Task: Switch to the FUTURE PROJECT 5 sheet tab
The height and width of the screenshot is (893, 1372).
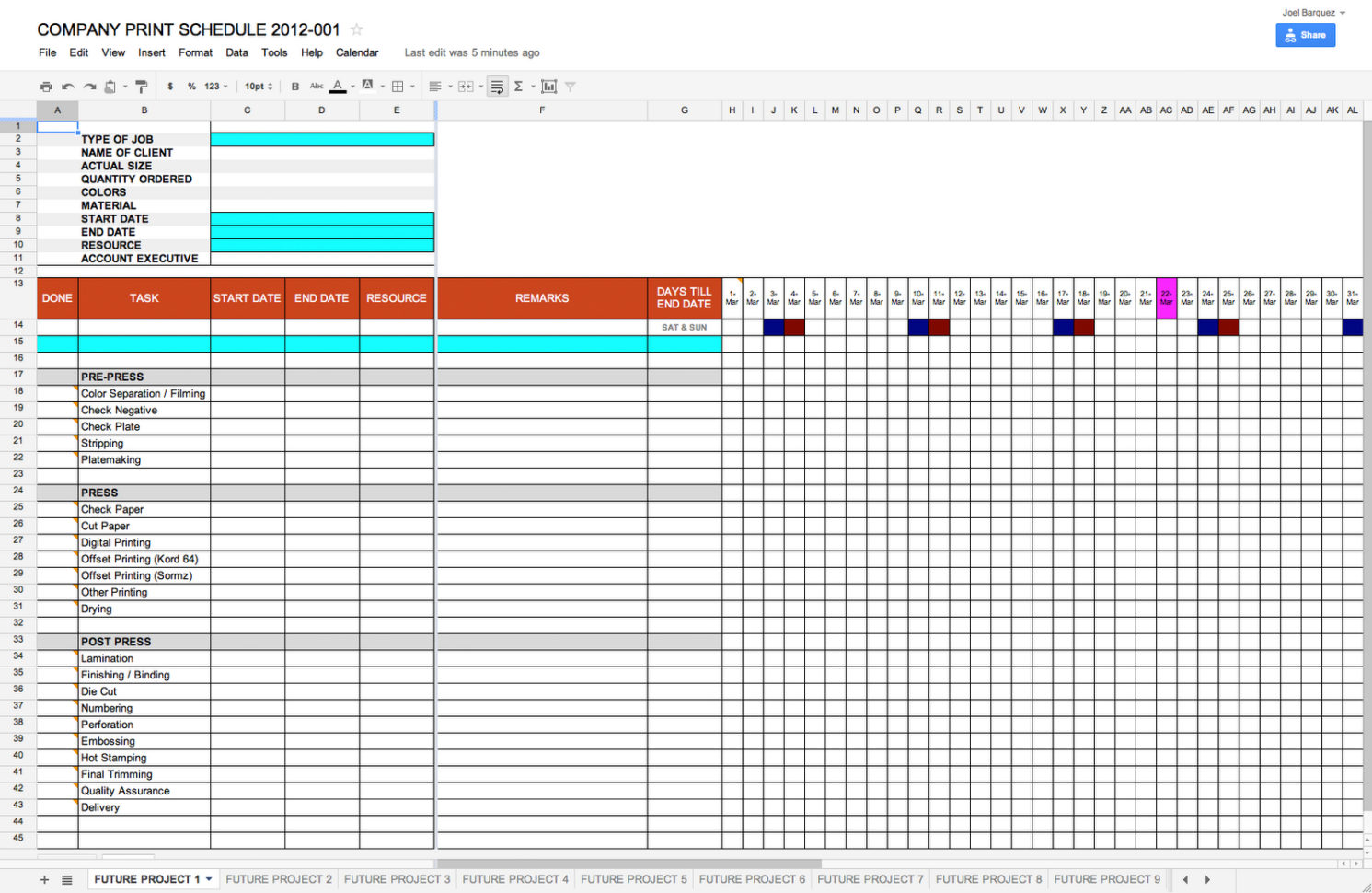Action: [633, 879]
